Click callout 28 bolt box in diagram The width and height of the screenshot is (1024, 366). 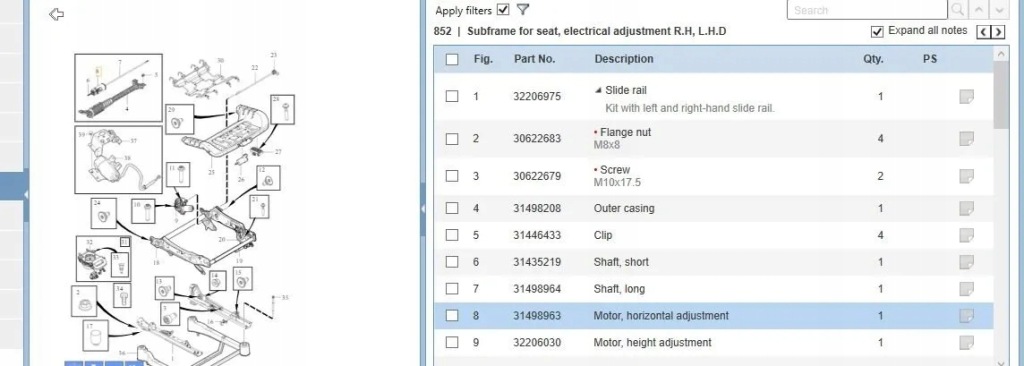[282, 109]
